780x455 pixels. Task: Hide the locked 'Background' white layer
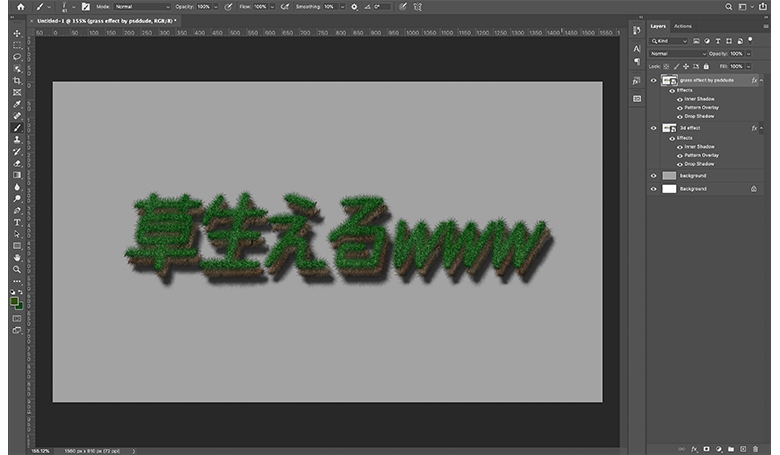(x=654, y=189)
